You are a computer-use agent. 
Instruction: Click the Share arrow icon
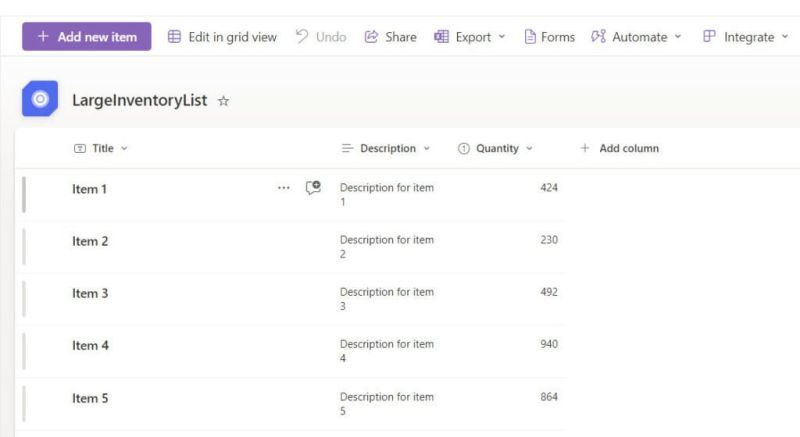[x=371, y=37]
